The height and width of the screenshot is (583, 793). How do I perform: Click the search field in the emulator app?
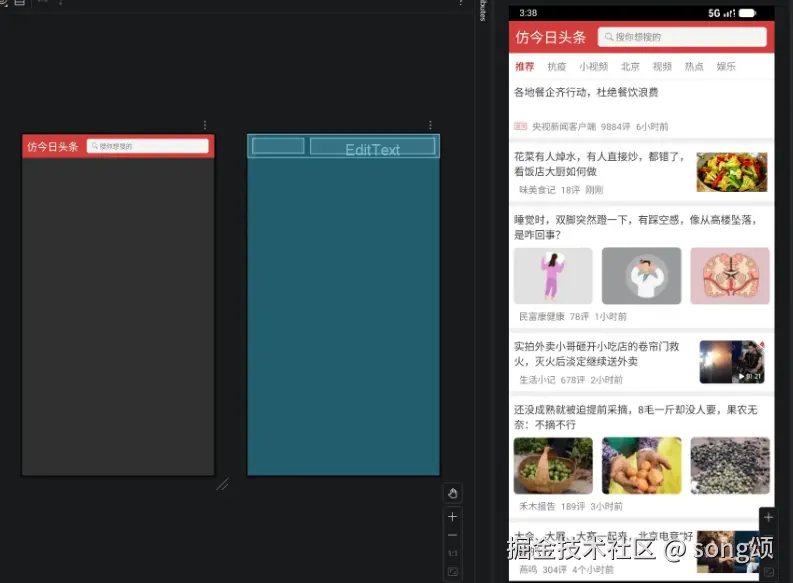coord(682,37)
